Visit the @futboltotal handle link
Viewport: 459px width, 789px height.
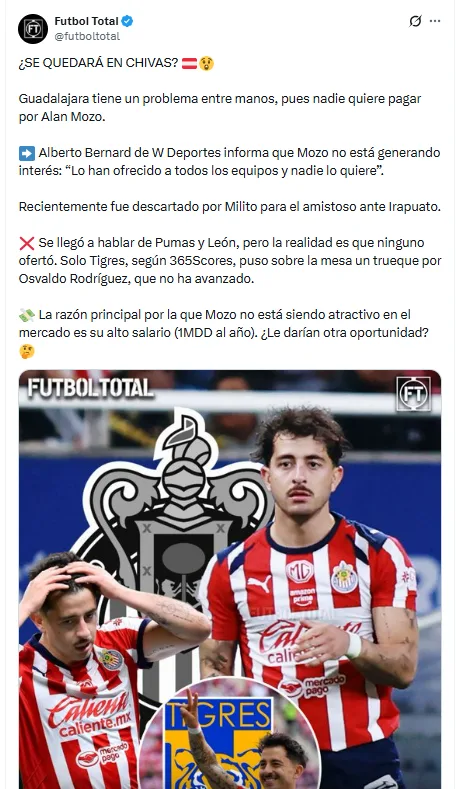pos(87,36)
